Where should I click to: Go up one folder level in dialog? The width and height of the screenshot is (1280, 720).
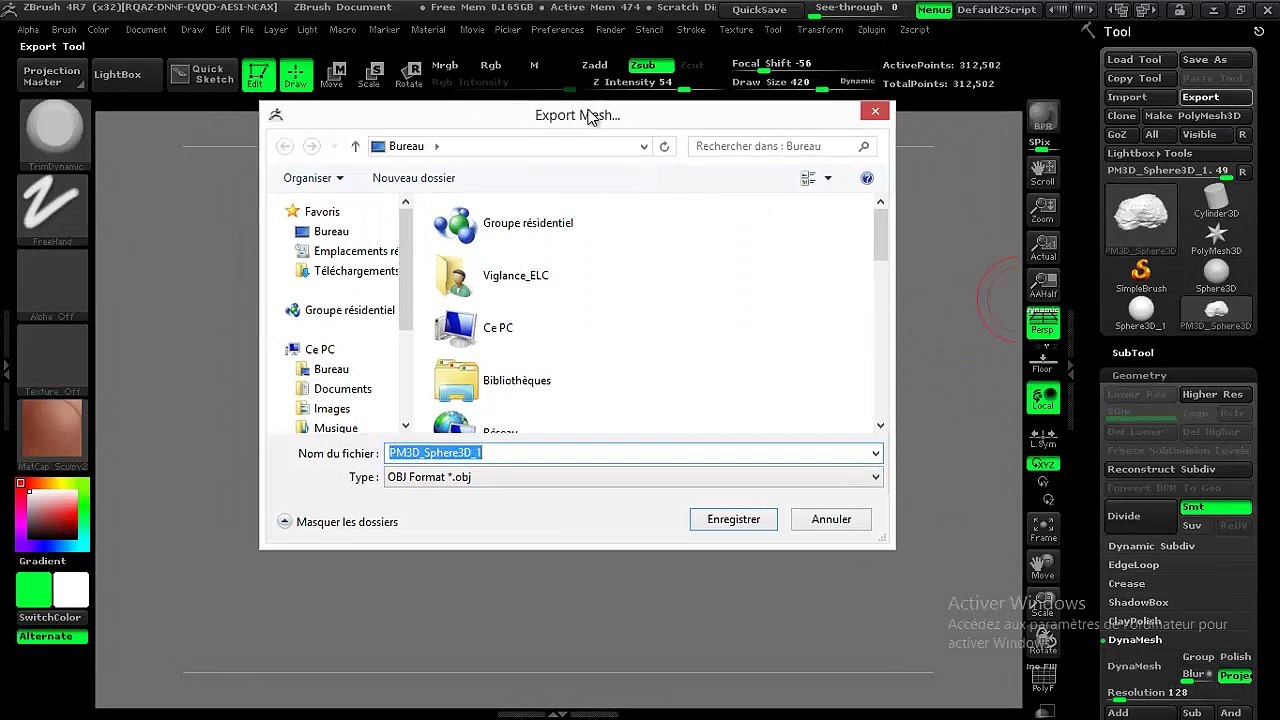[x=355, y=146]
